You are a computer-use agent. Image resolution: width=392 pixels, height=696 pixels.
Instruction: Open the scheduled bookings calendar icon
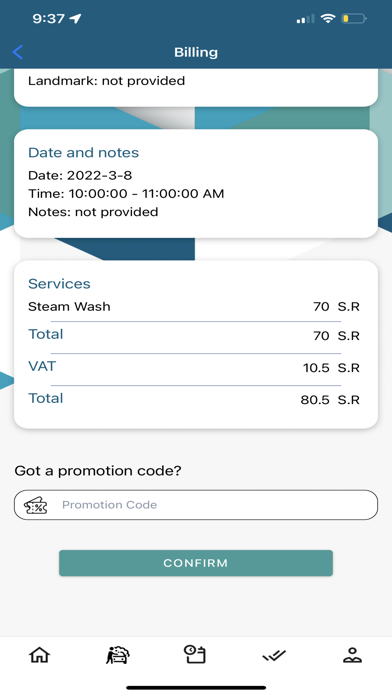195,655
